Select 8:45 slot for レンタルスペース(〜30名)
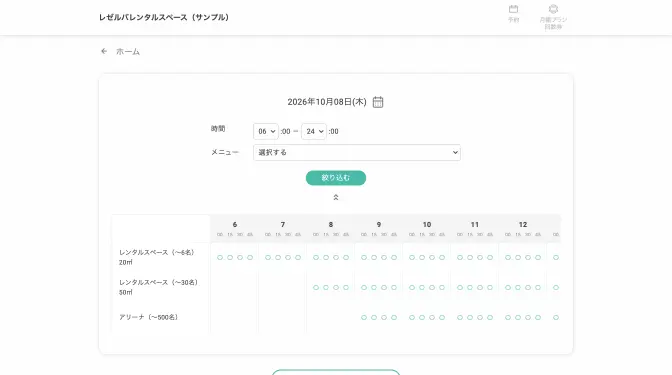Image resolution: width=672 pixels, height=375 pixels. (x=346, y=288)
